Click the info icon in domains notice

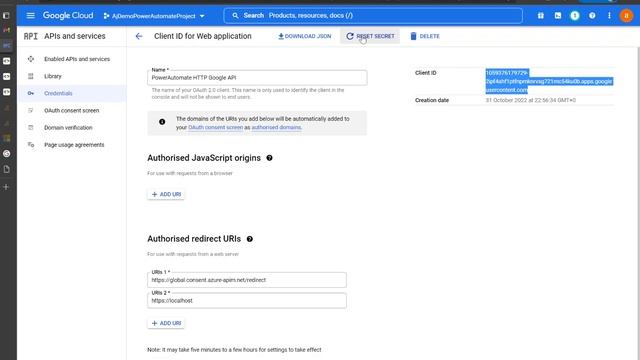162,122
